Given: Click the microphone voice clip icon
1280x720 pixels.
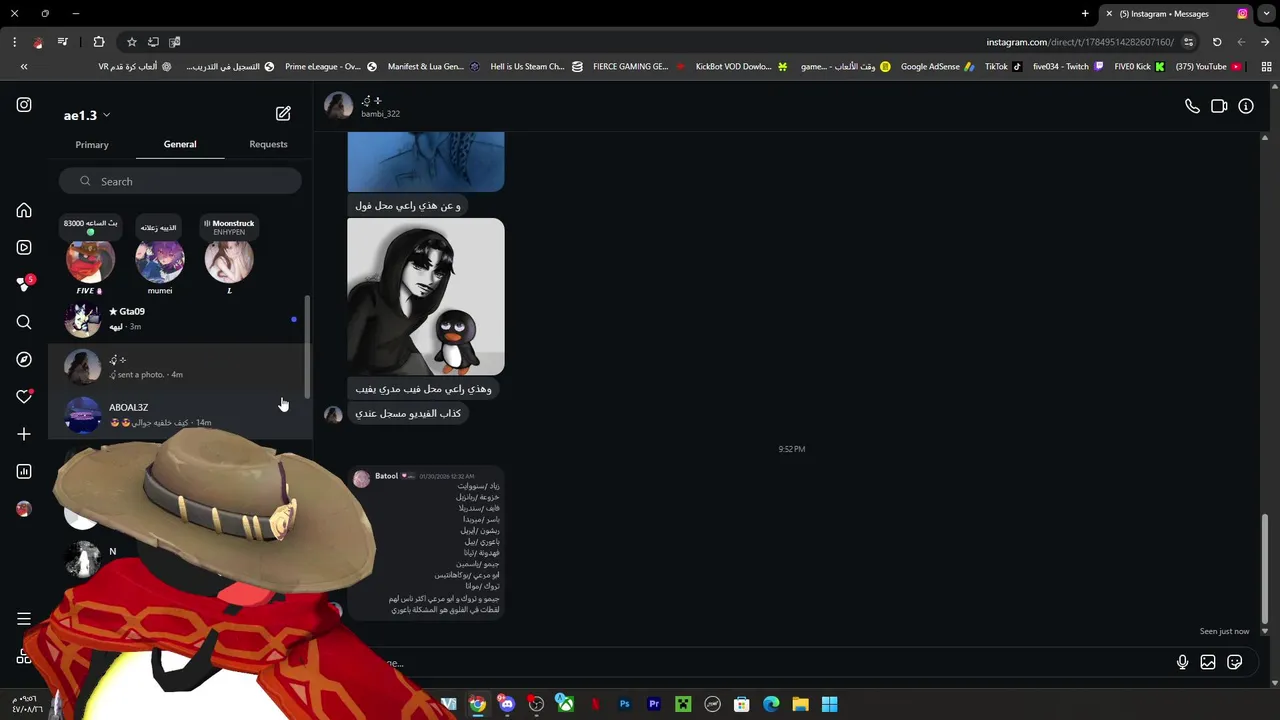Looking at the screenshot, I should [1182, 662].
